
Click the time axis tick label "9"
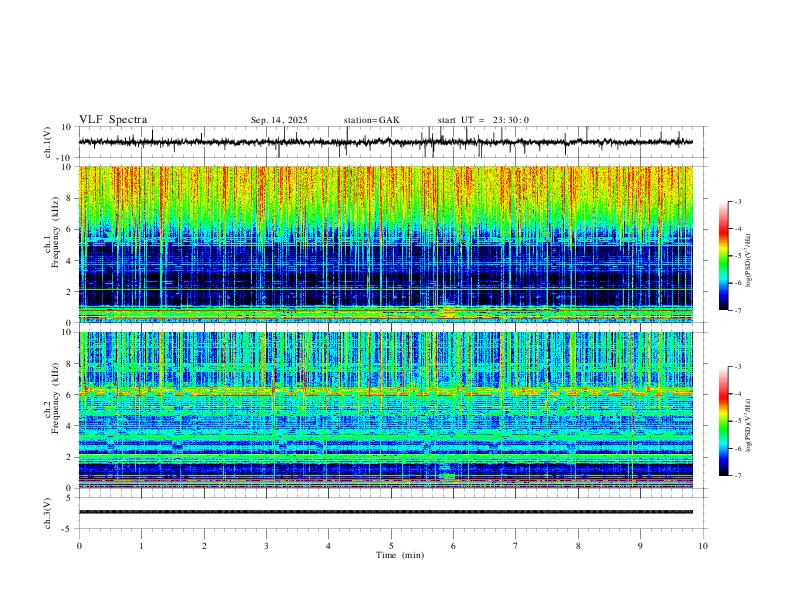[640, 546]
